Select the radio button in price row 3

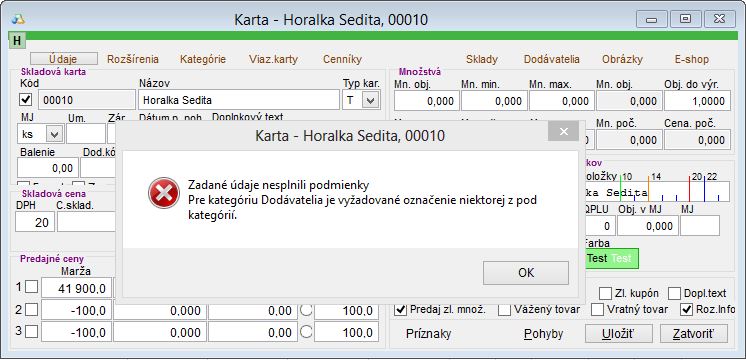pos(306,331)
